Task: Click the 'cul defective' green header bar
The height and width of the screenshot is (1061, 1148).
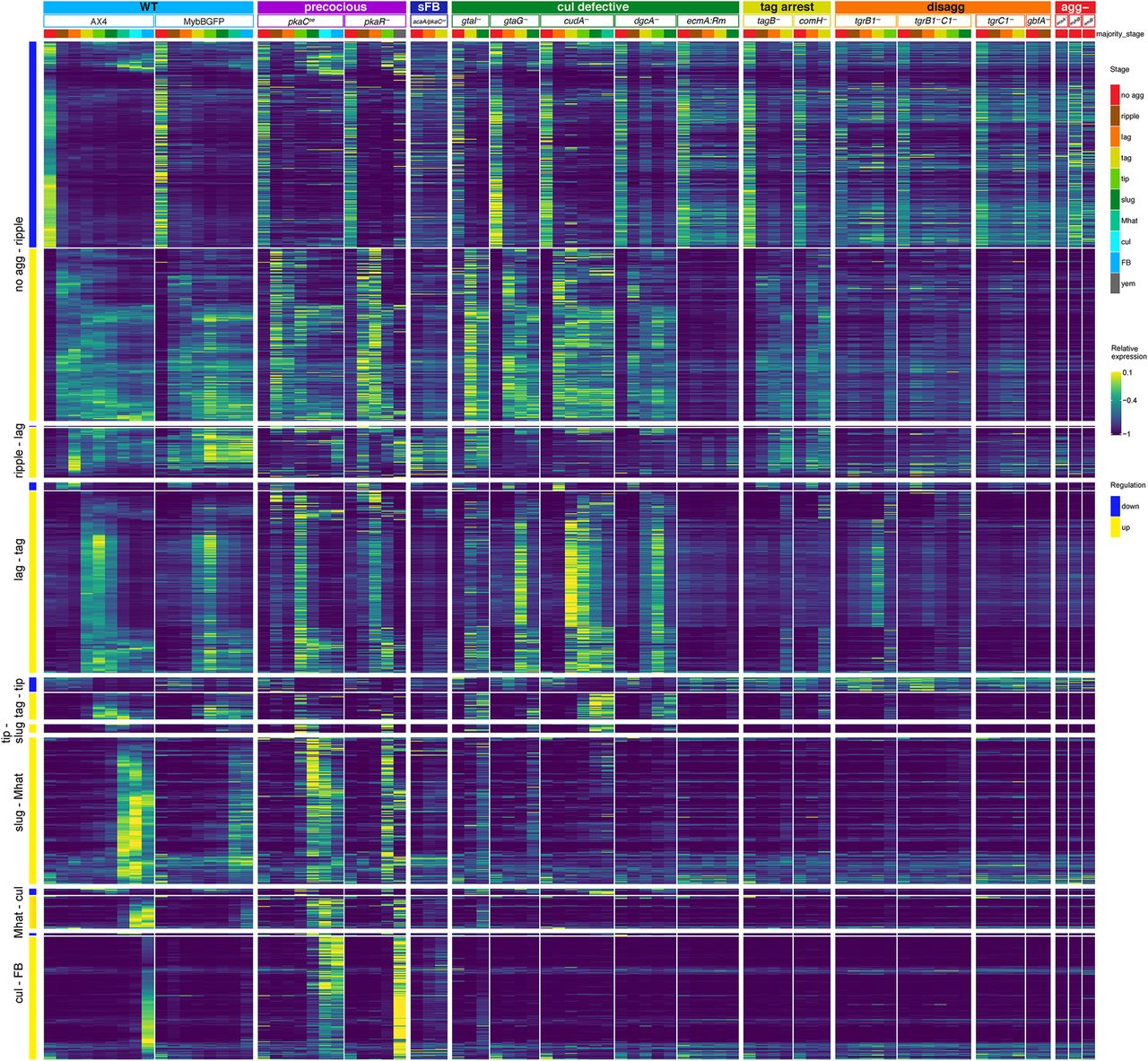Action: [595, 7]
